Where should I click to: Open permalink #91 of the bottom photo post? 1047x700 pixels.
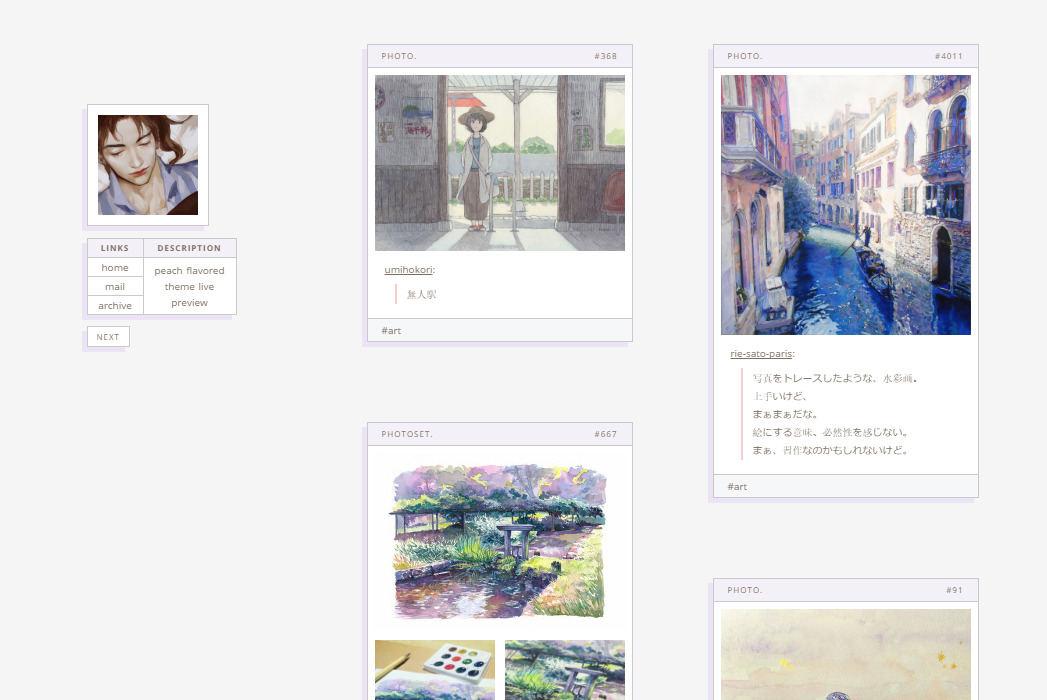click(x=954, y=590)
